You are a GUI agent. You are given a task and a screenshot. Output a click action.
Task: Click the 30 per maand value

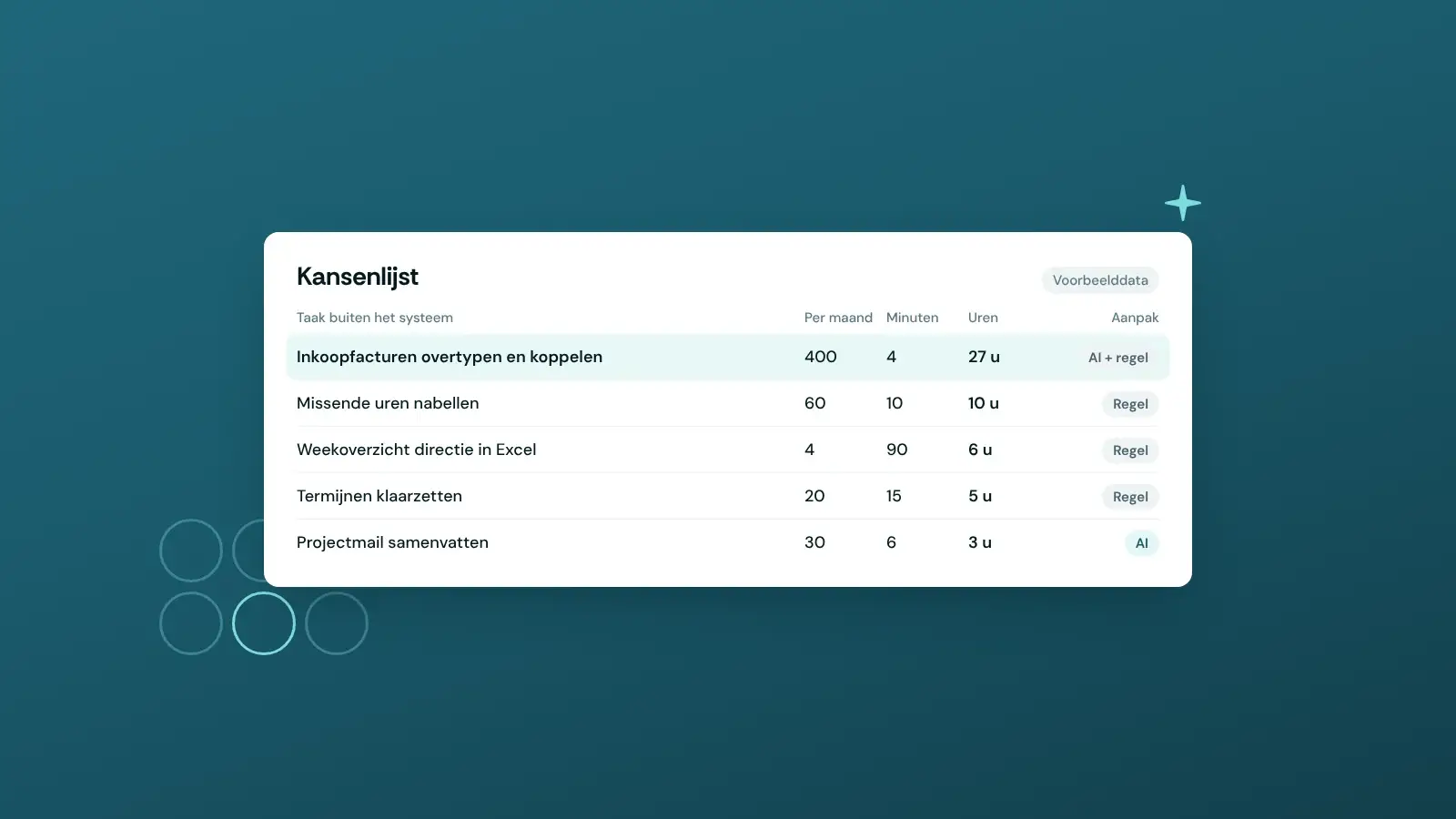[814, 542]
